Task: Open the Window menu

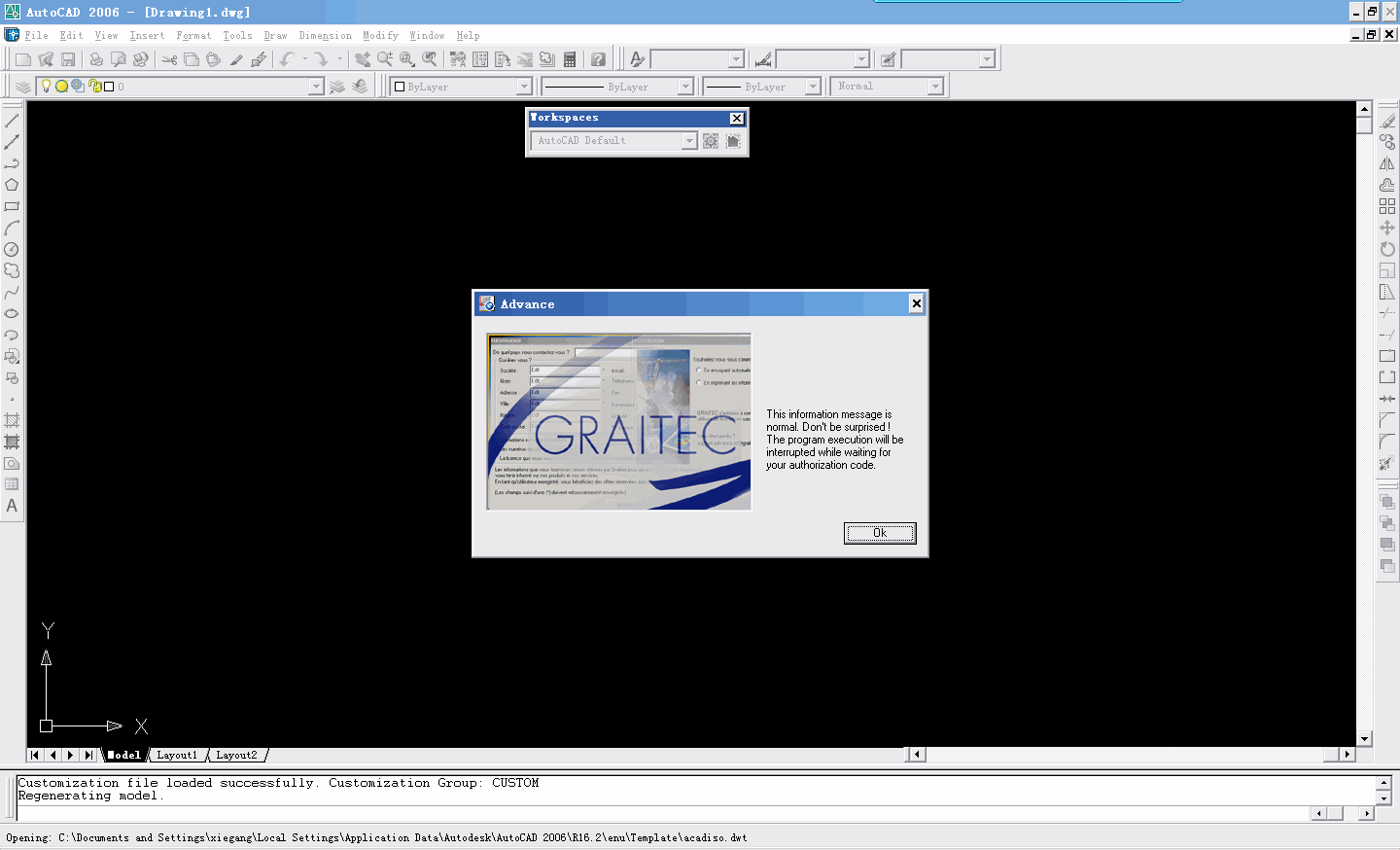Action: [x=427, y=35]
